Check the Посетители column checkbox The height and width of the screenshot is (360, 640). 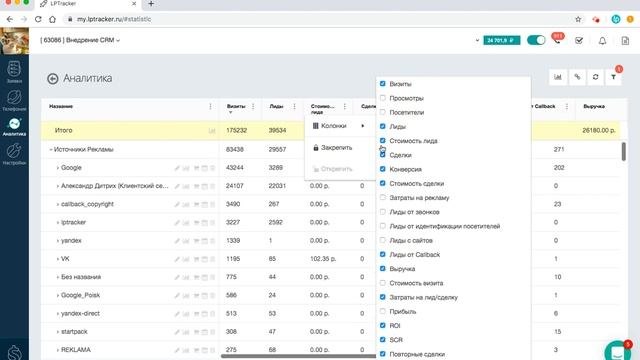click(x=382, y=112)
